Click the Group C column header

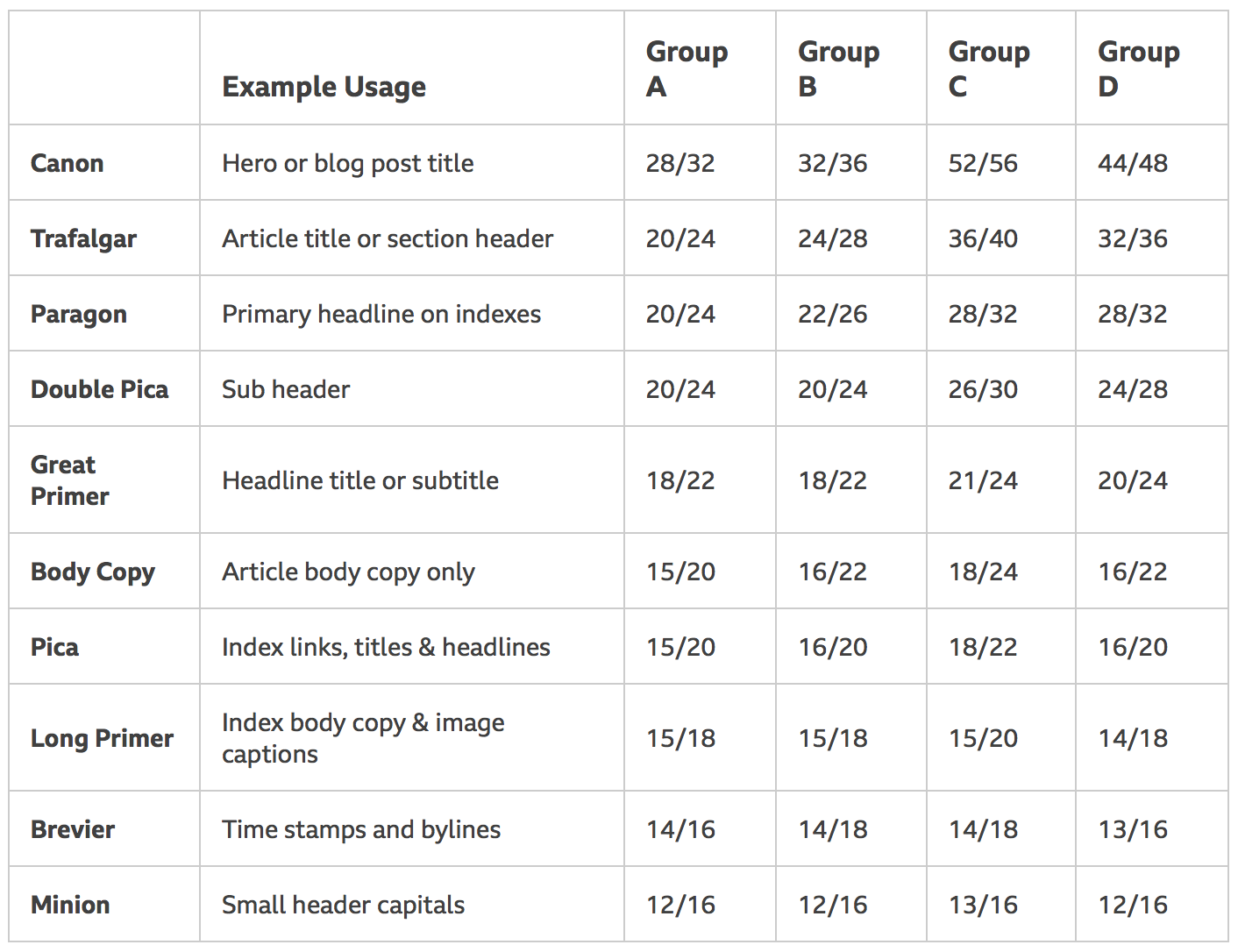989,68
